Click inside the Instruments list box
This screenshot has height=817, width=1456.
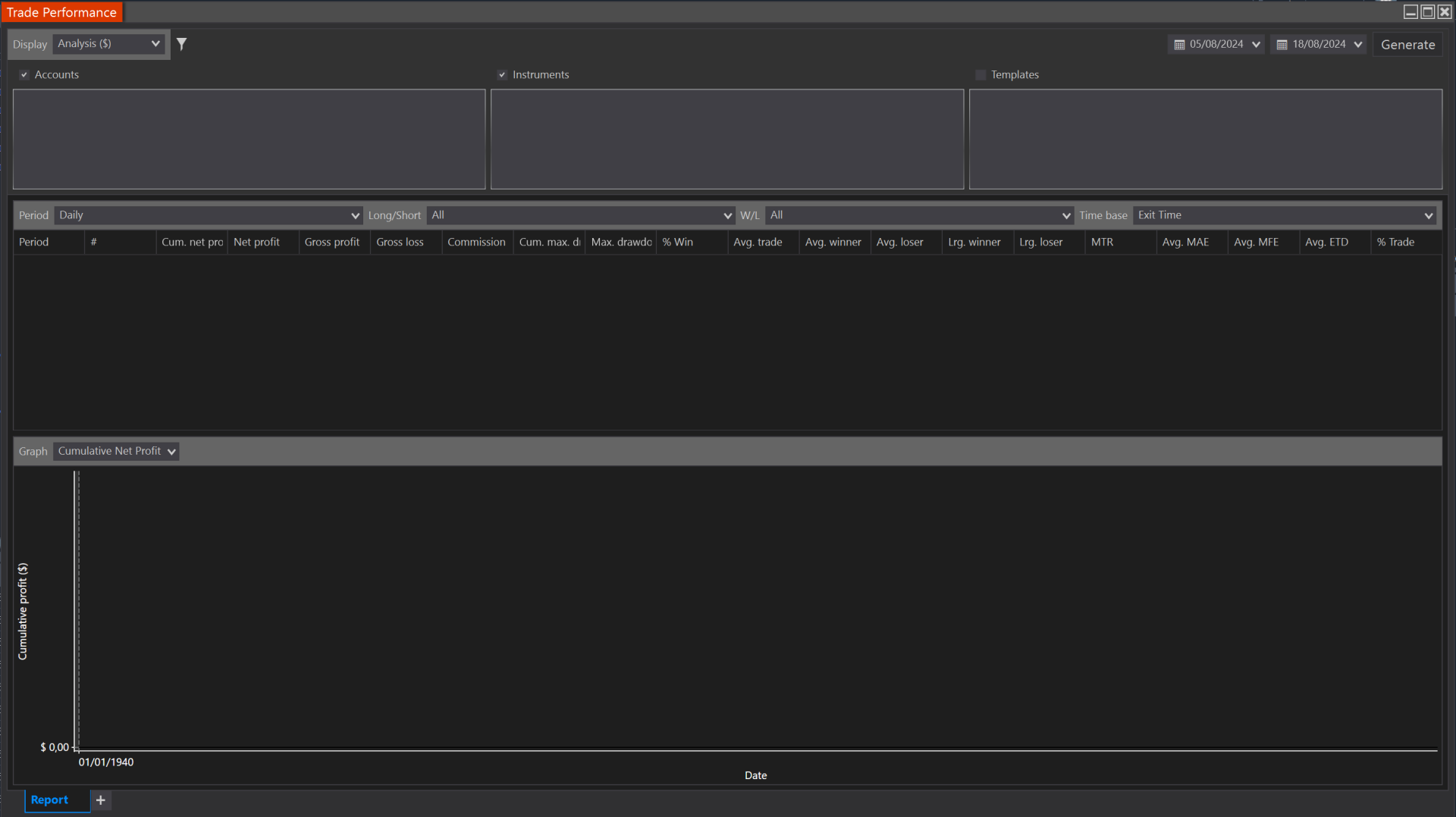[727, 139]
